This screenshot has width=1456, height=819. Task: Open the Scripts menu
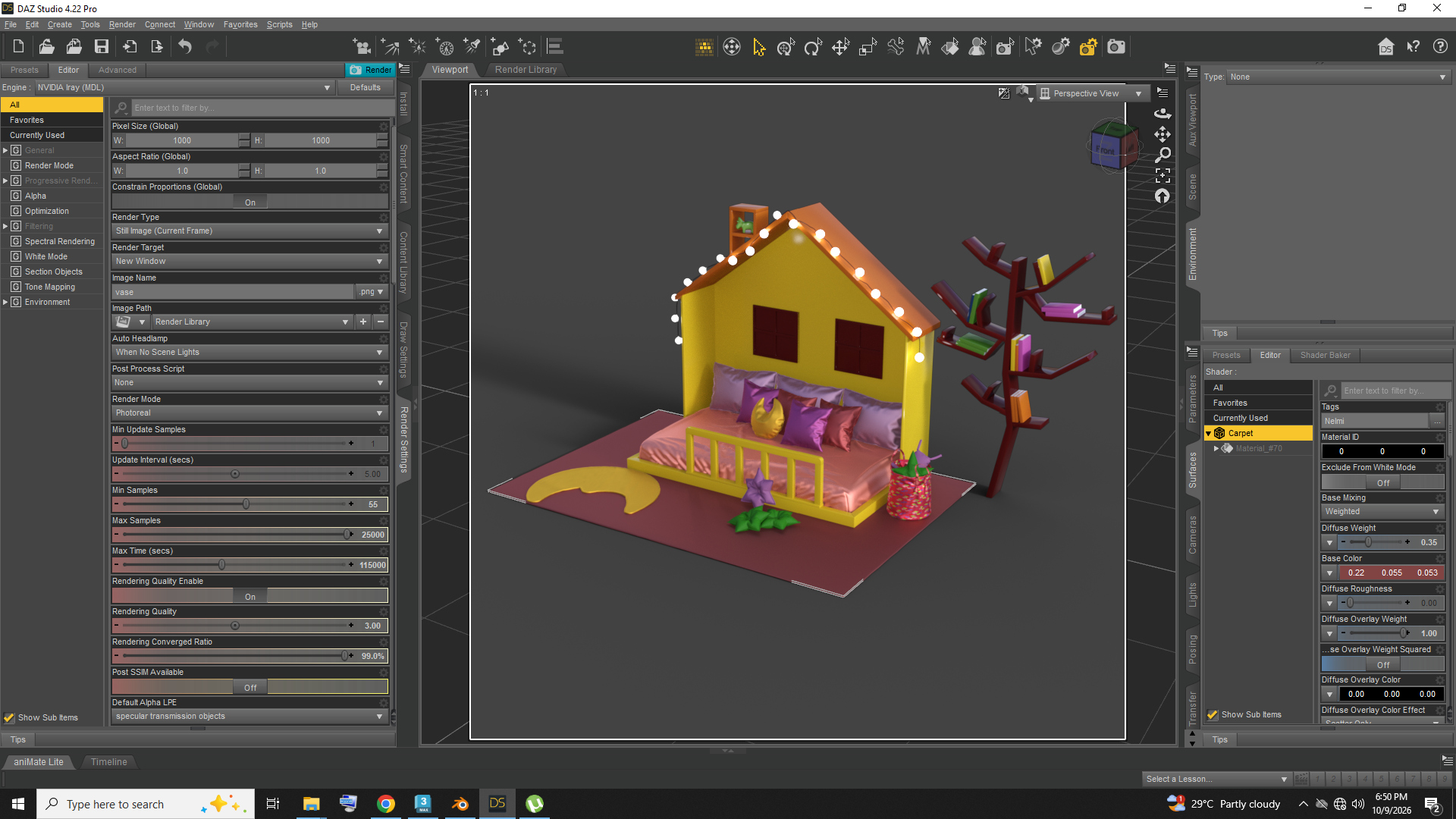(x=279, y=24)
